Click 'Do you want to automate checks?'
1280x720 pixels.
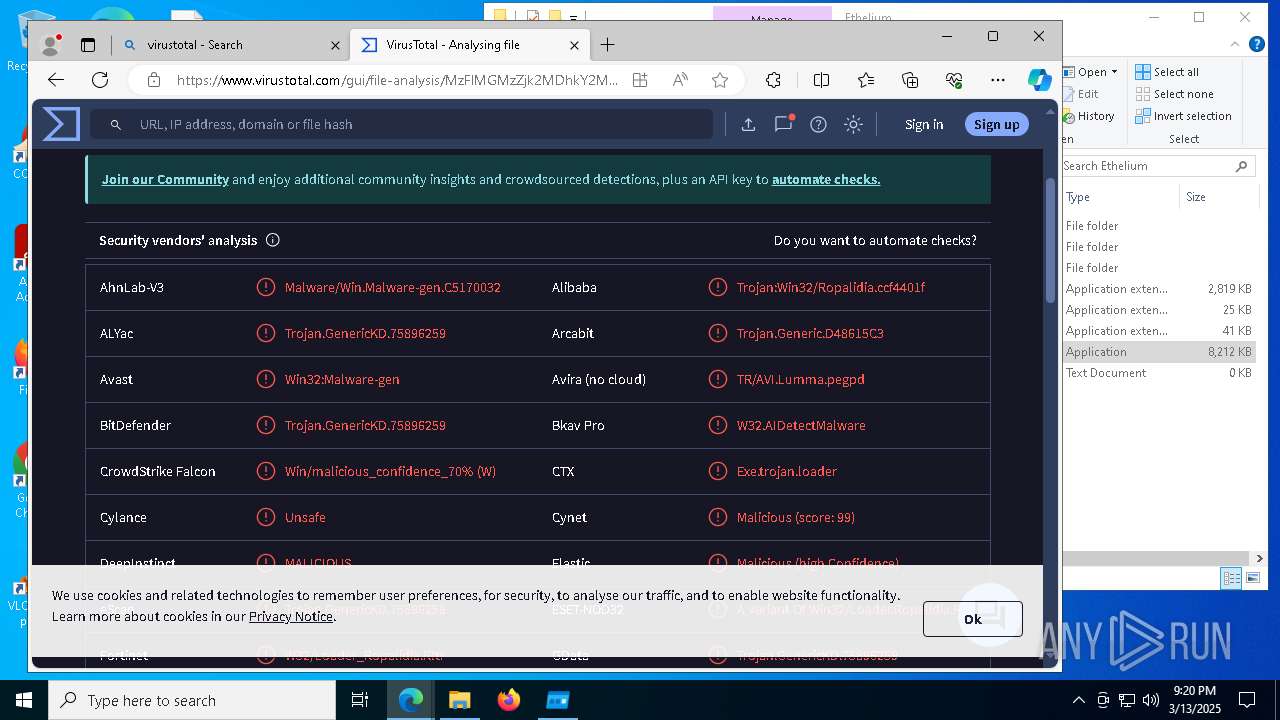875,240
